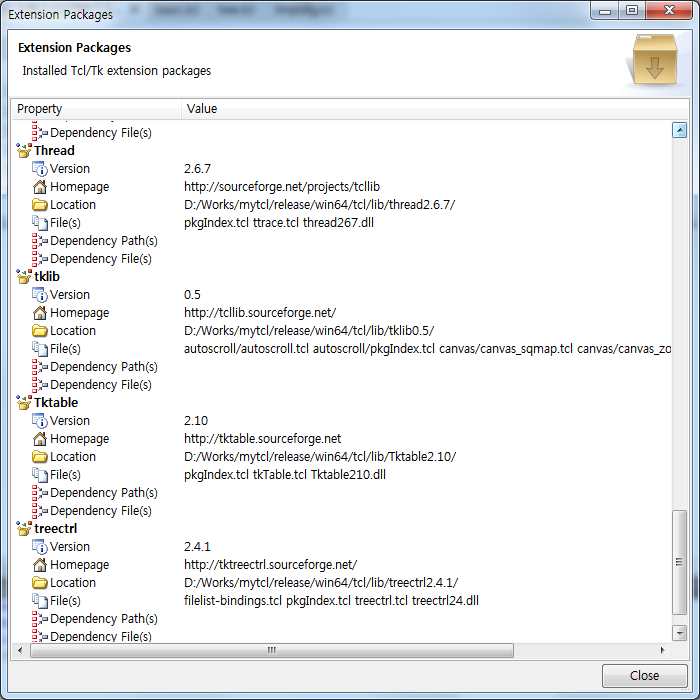Click the Version info icon under tklib
The height and width of the screenshot is (700, 700).
pos(40,295)
